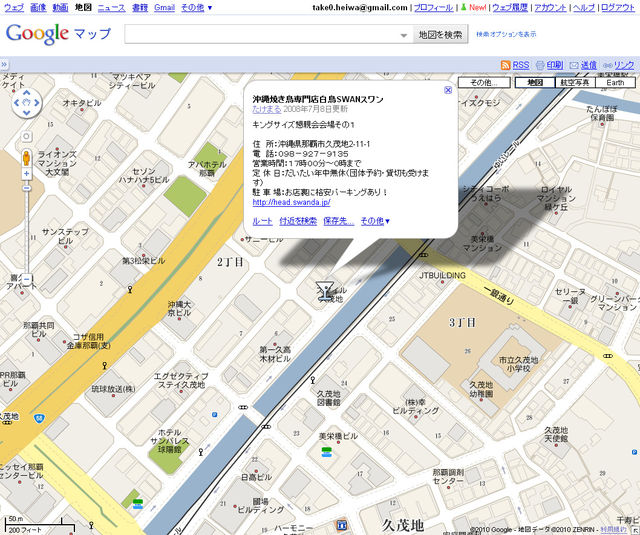Click the Street View pegman icon

tap(27, 158)
